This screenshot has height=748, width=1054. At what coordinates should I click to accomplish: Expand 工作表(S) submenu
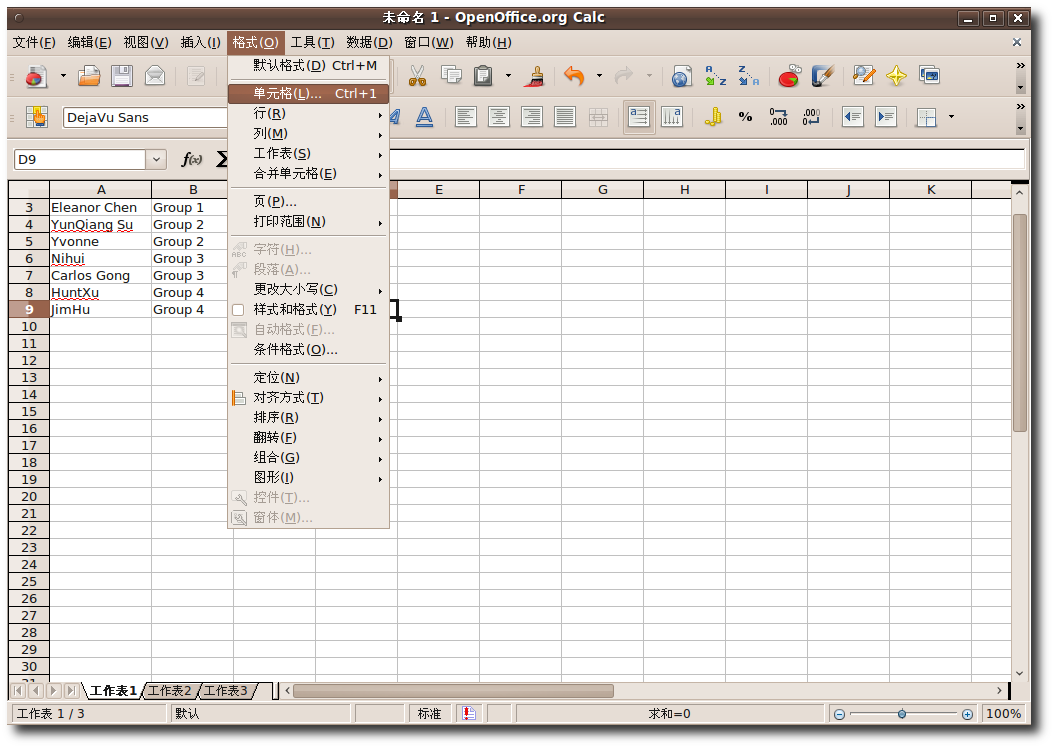[x=309, y=154]
